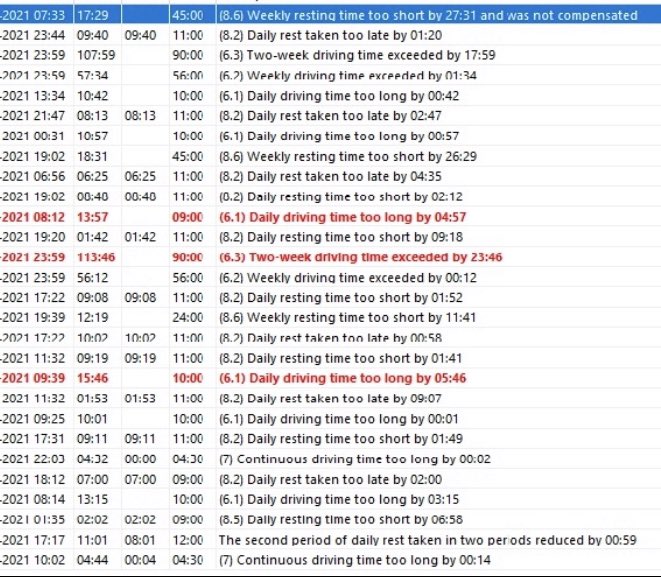
Task: Select red row 'Daily driving time too long by 04:57'
Action: coord(330,217)
